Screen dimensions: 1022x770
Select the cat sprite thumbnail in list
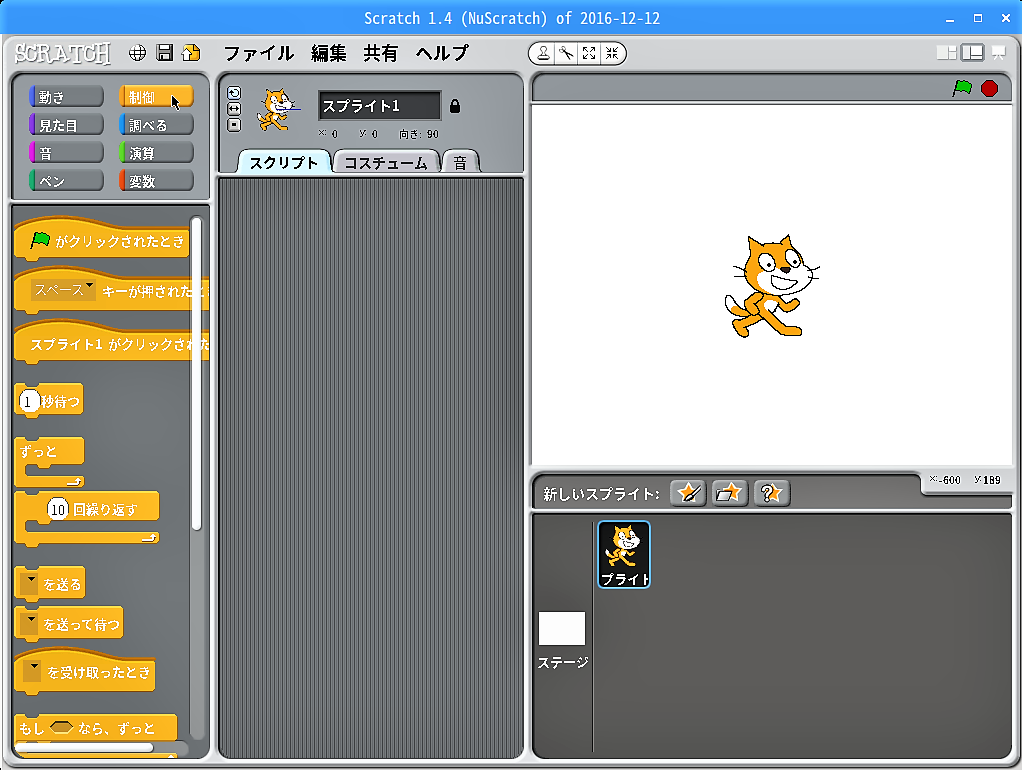624,554
